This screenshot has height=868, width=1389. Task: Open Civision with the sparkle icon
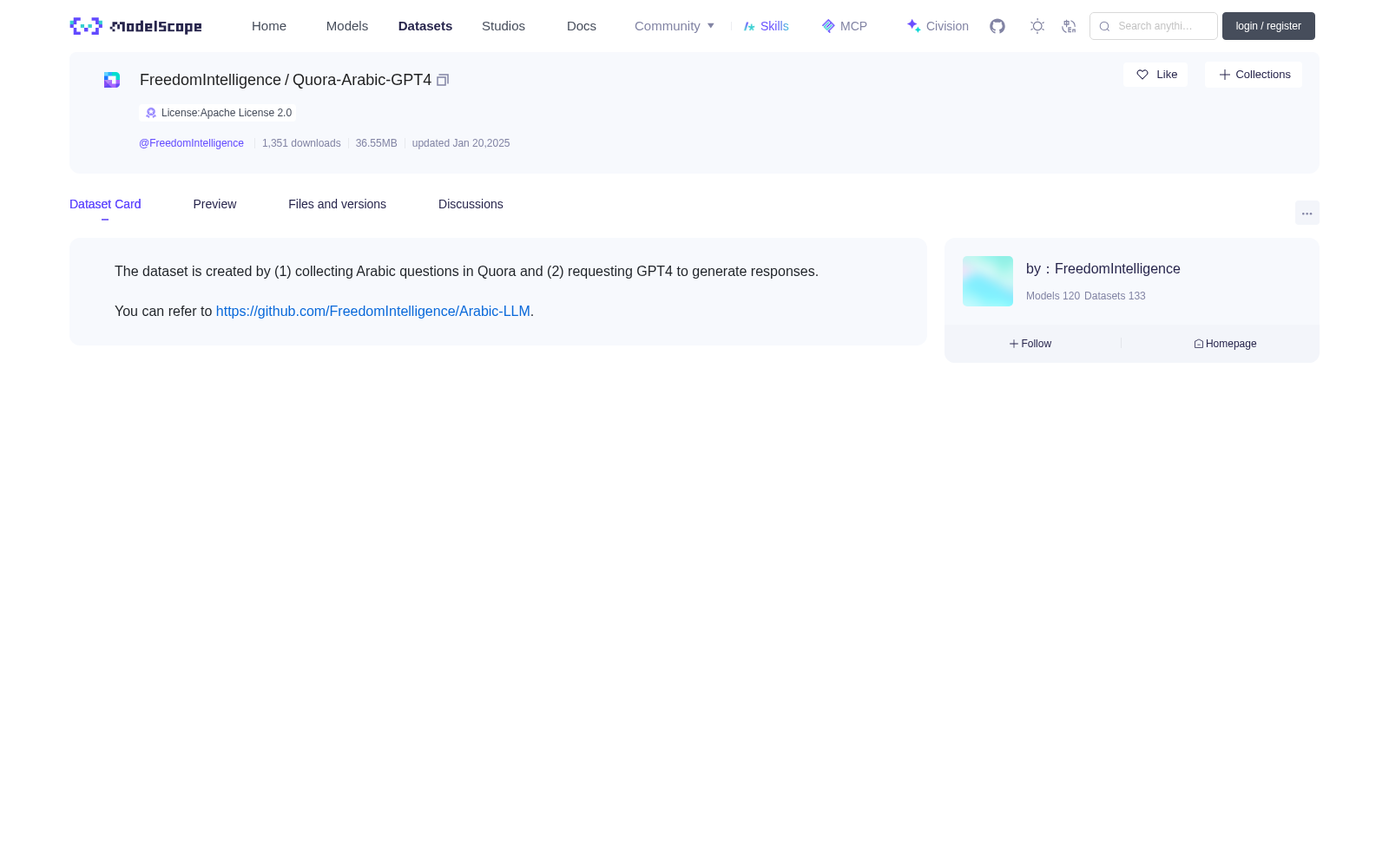[913, 26]
